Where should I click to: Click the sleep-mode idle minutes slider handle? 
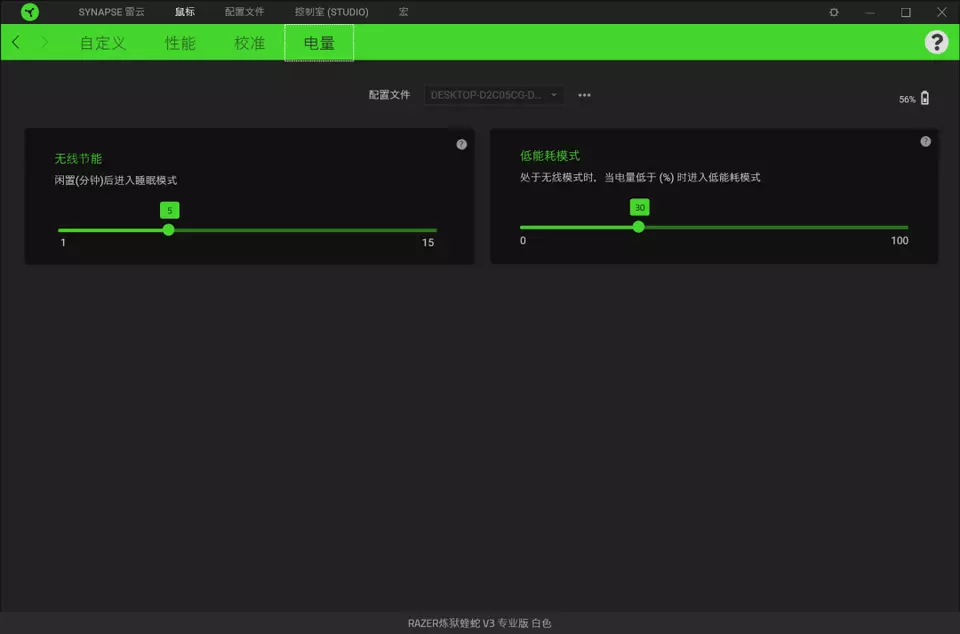point(168,230)
